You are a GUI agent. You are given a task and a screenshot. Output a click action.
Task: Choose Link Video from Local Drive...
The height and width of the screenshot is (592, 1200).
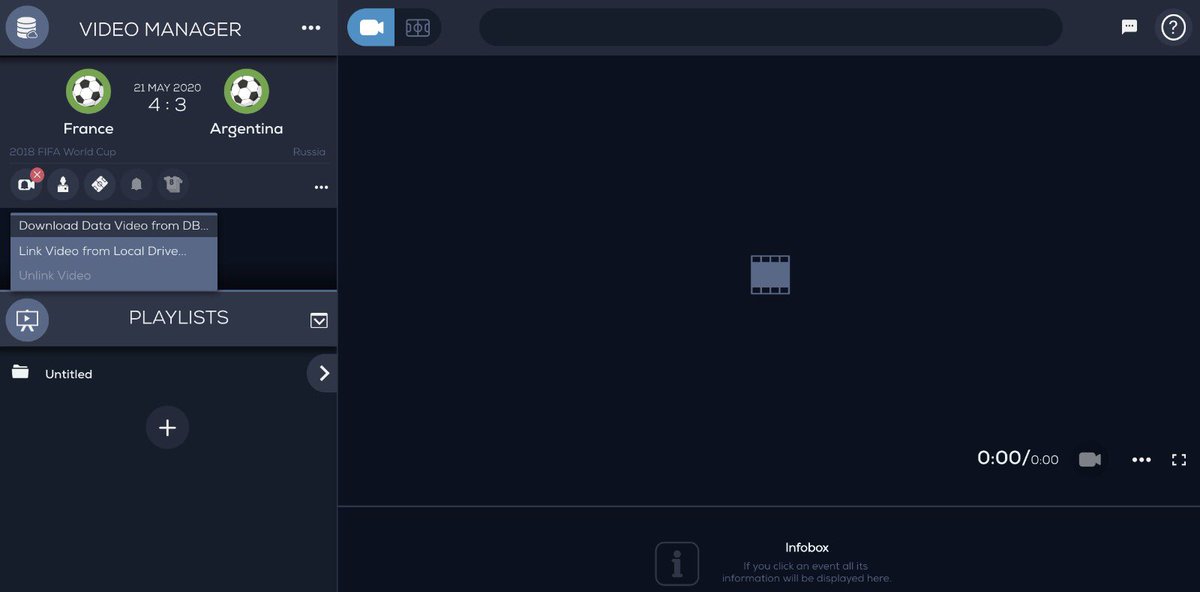pyautogui.click(x=114, y=251)
